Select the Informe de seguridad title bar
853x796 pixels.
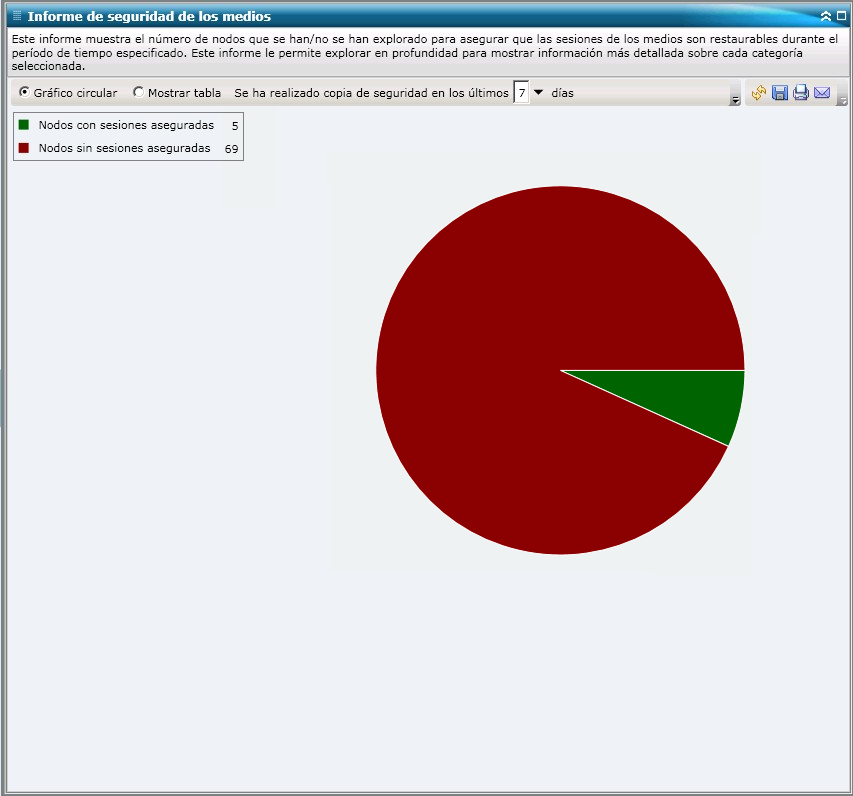click(150, 16)
